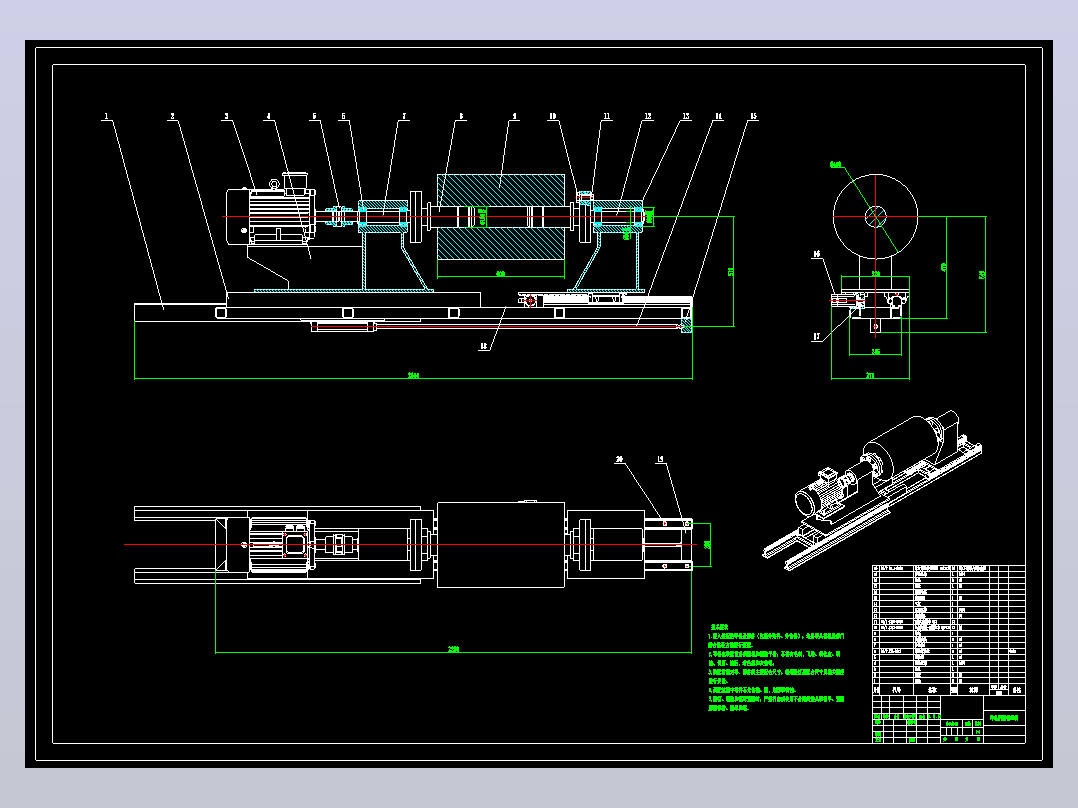This screenshot has height=808, width=1078.
Task: Click the large circle in end view
Action: click(x=875, y=216)
